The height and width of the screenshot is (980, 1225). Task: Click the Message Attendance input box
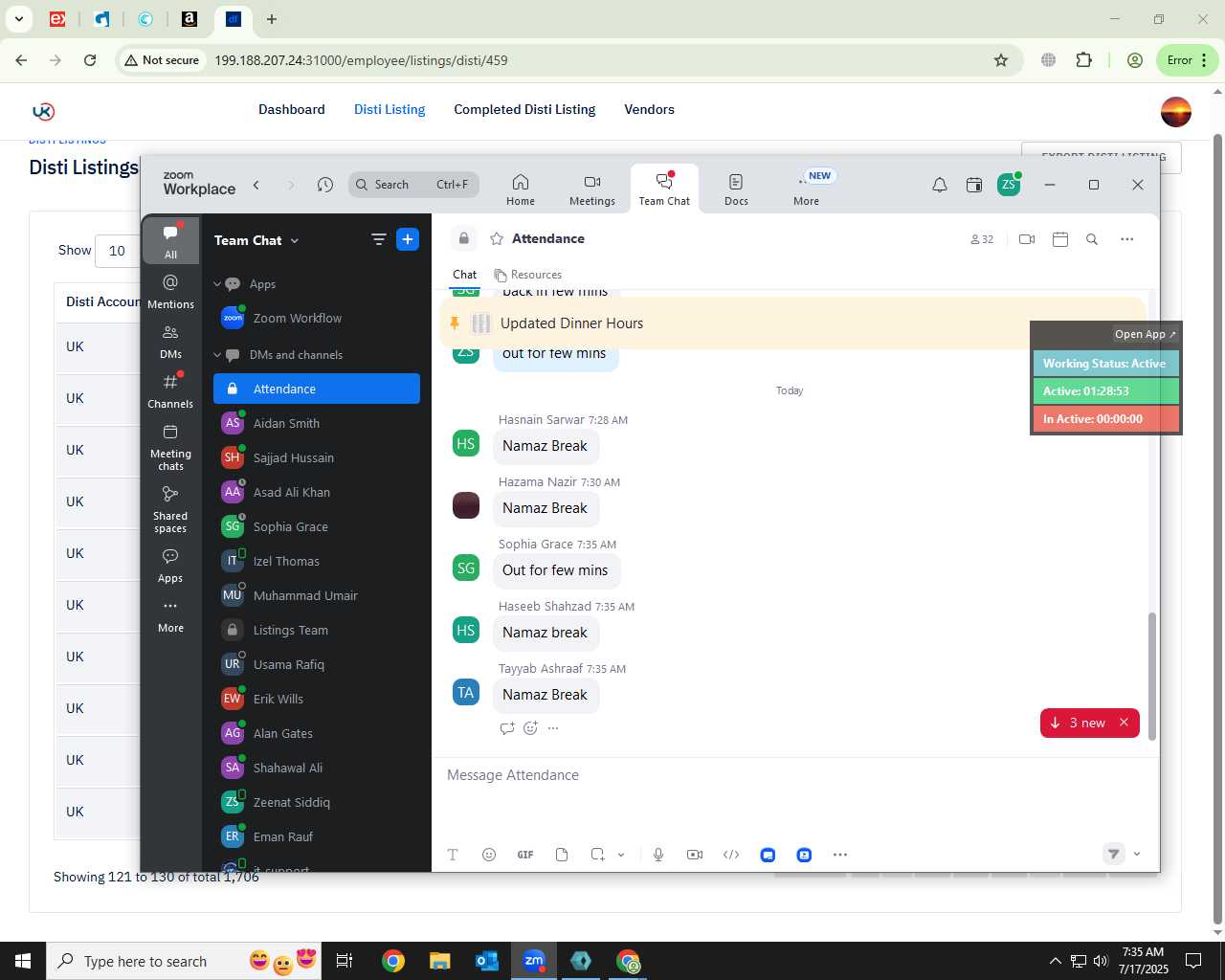pos(794,775)
